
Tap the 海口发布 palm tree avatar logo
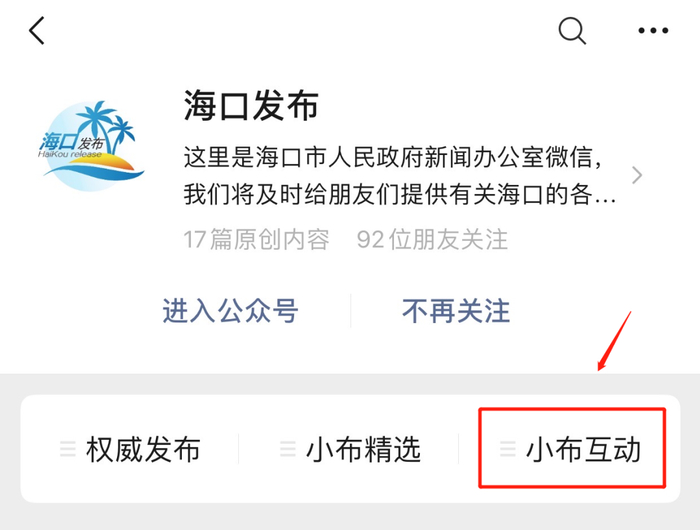[91, 146]
